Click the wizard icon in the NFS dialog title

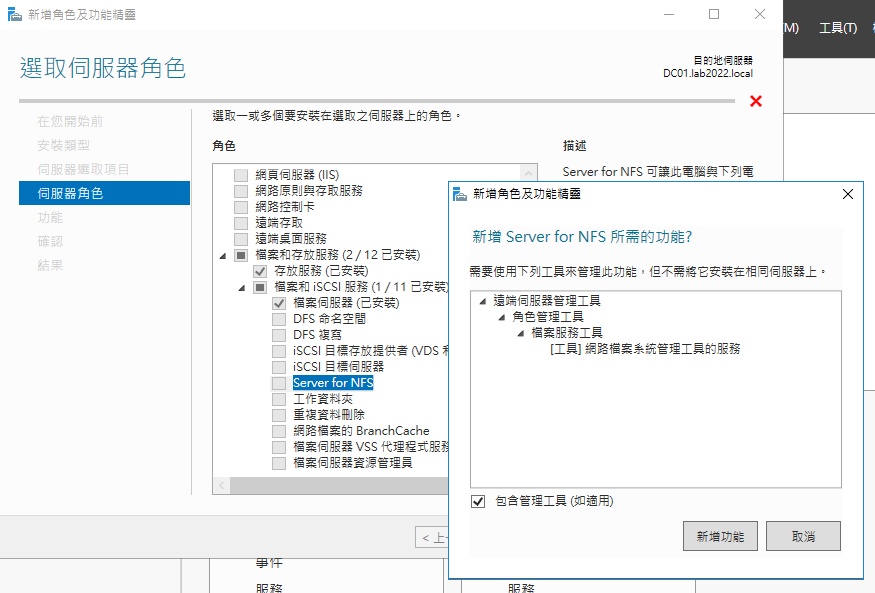coord(460,194)
